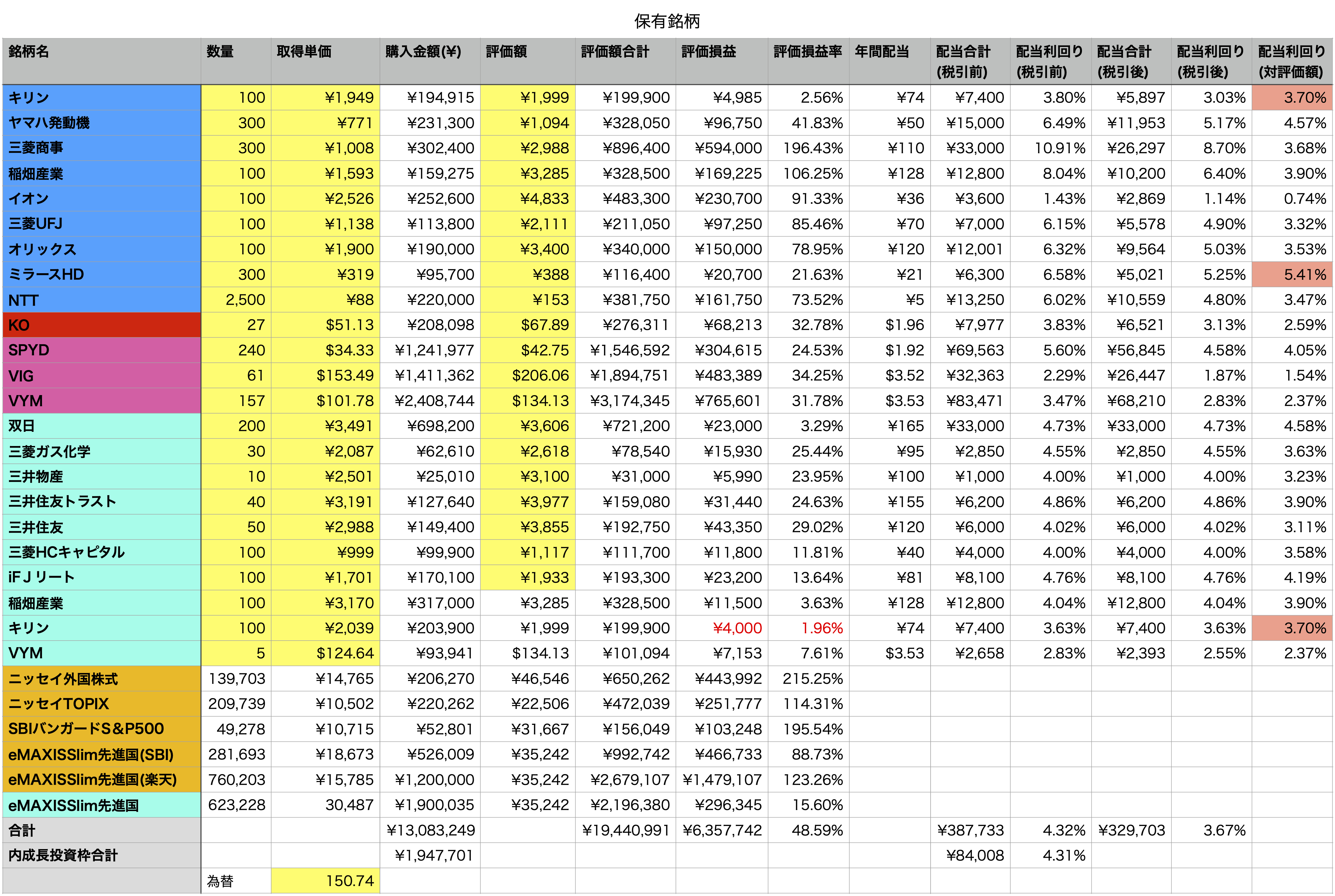1335x896 pixels.
Task: Select the 三菱ガス化学 name cell
Action: pos(102,451)
